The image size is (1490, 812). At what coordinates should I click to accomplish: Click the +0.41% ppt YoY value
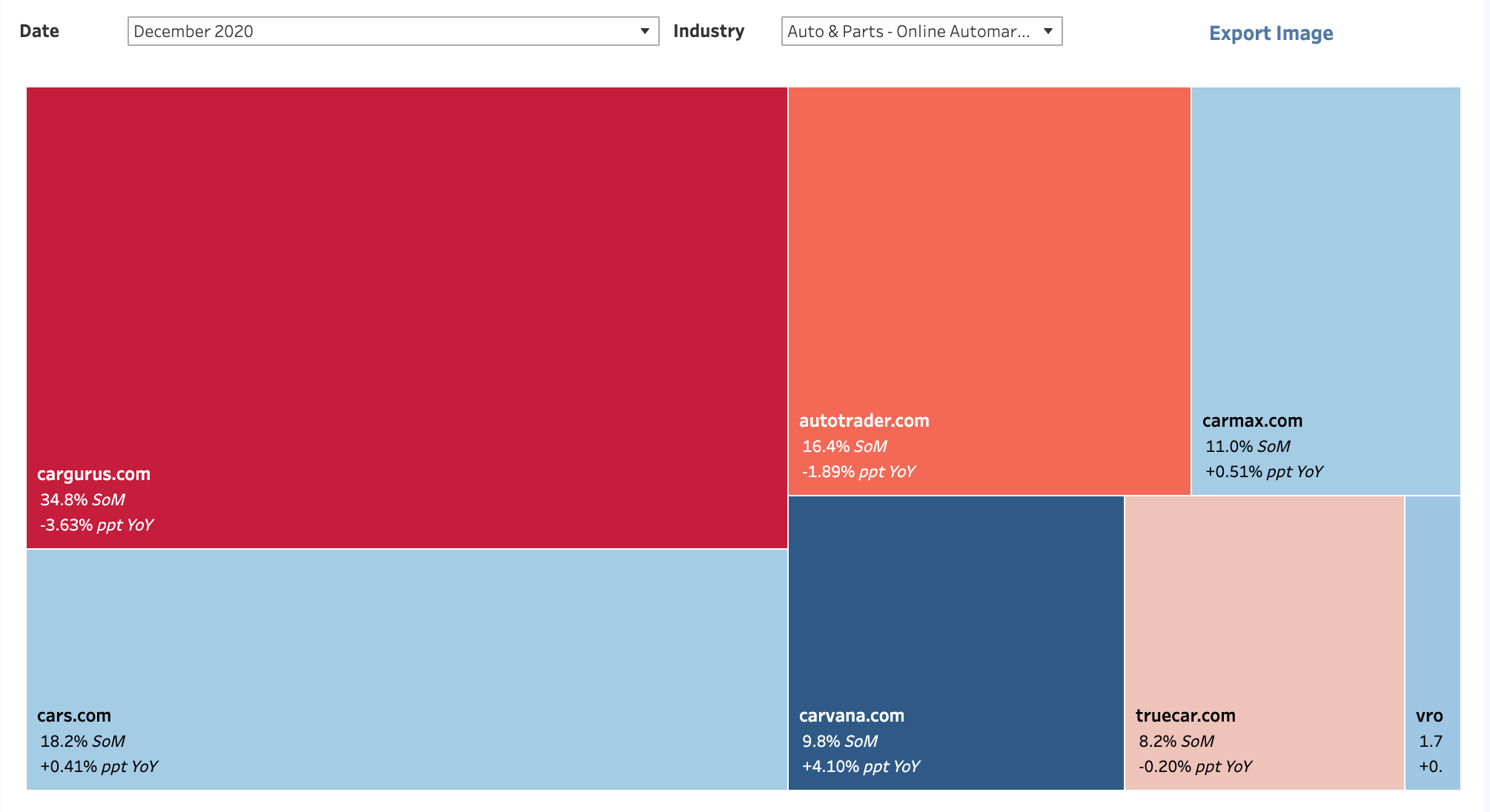tap(99, 767)
